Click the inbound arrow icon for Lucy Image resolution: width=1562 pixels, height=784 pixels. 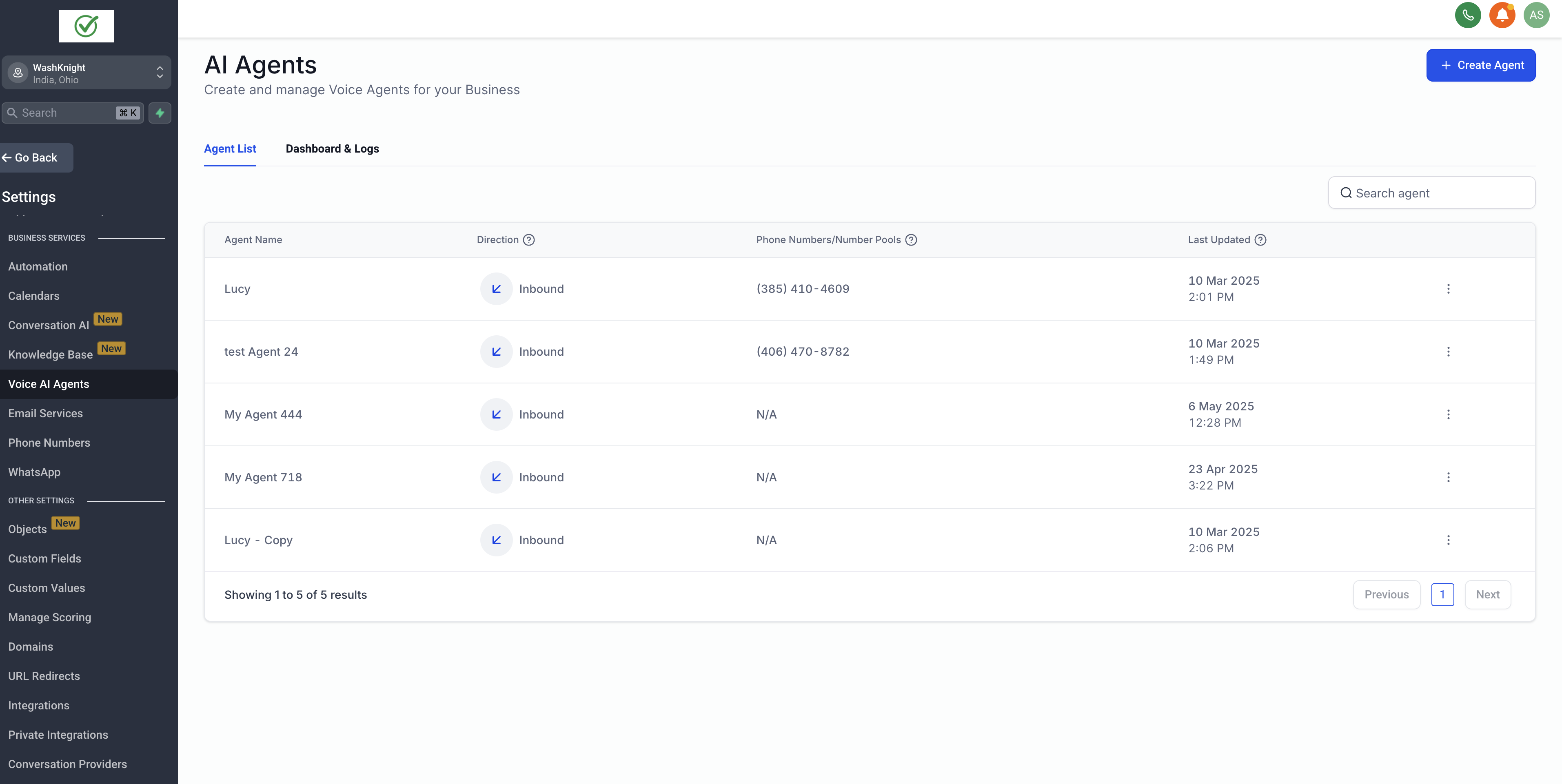[496, 289]
